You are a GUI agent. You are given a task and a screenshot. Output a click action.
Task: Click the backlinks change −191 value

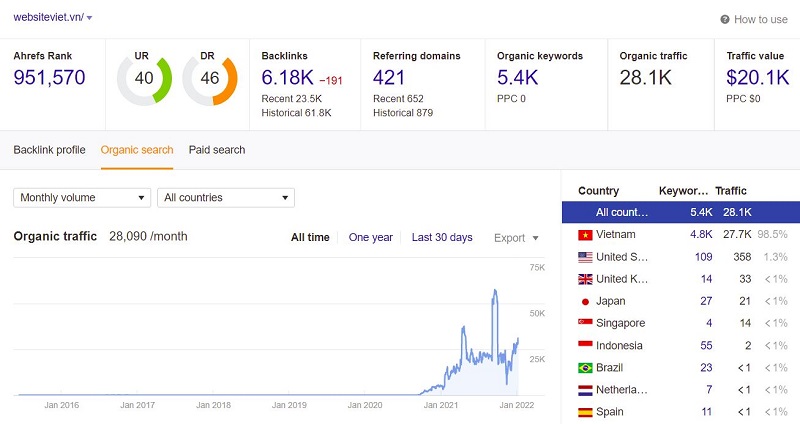pyautogui.click(x=331, y=81)
